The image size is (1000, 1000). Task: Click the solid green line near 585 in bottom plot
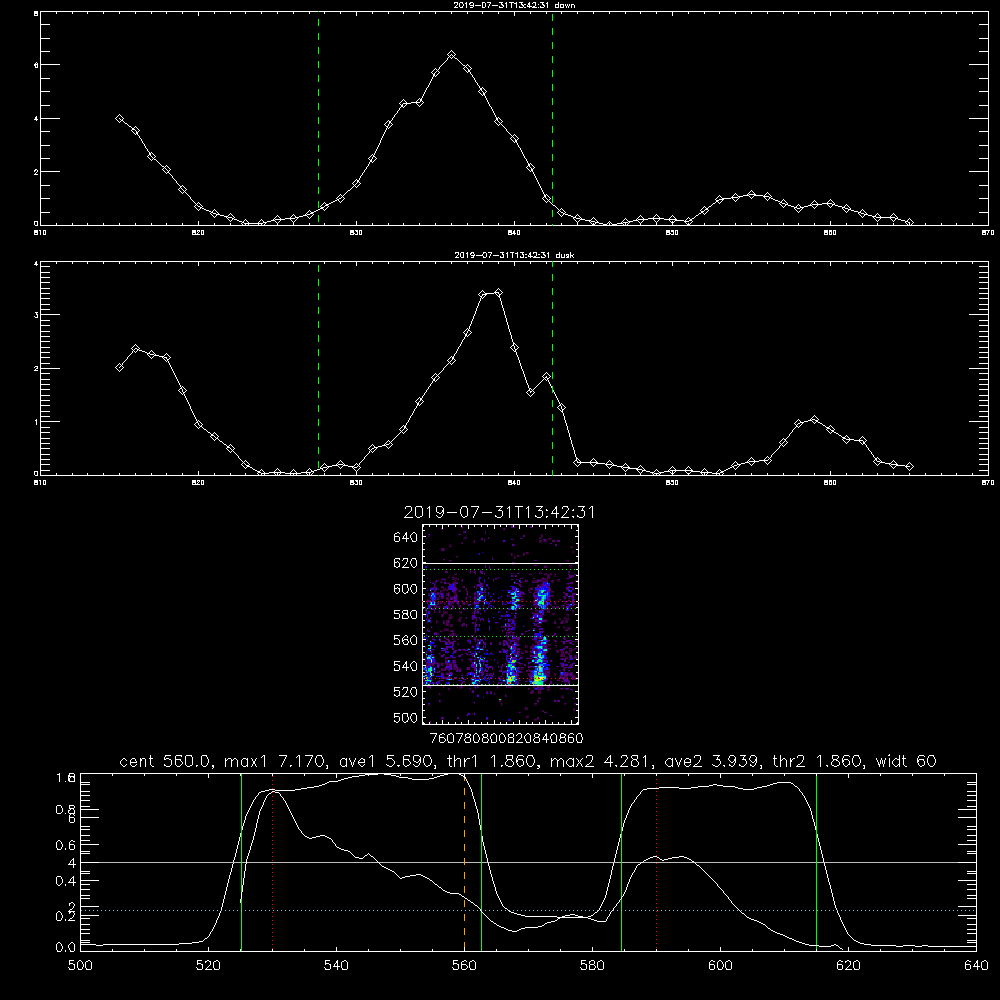[621, 862]
